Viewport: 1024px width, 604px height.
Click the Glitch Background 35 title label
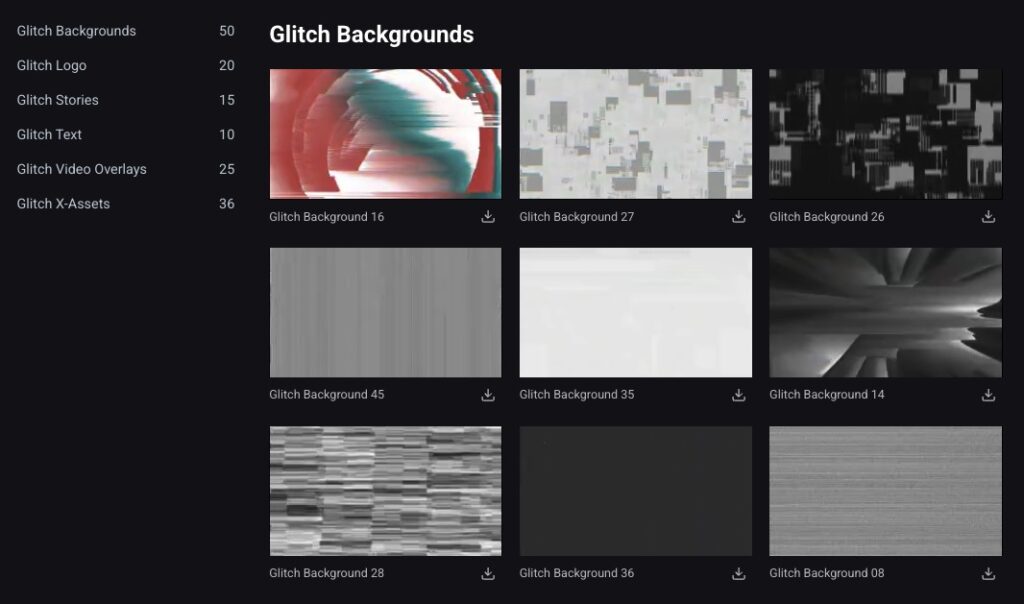576,395
